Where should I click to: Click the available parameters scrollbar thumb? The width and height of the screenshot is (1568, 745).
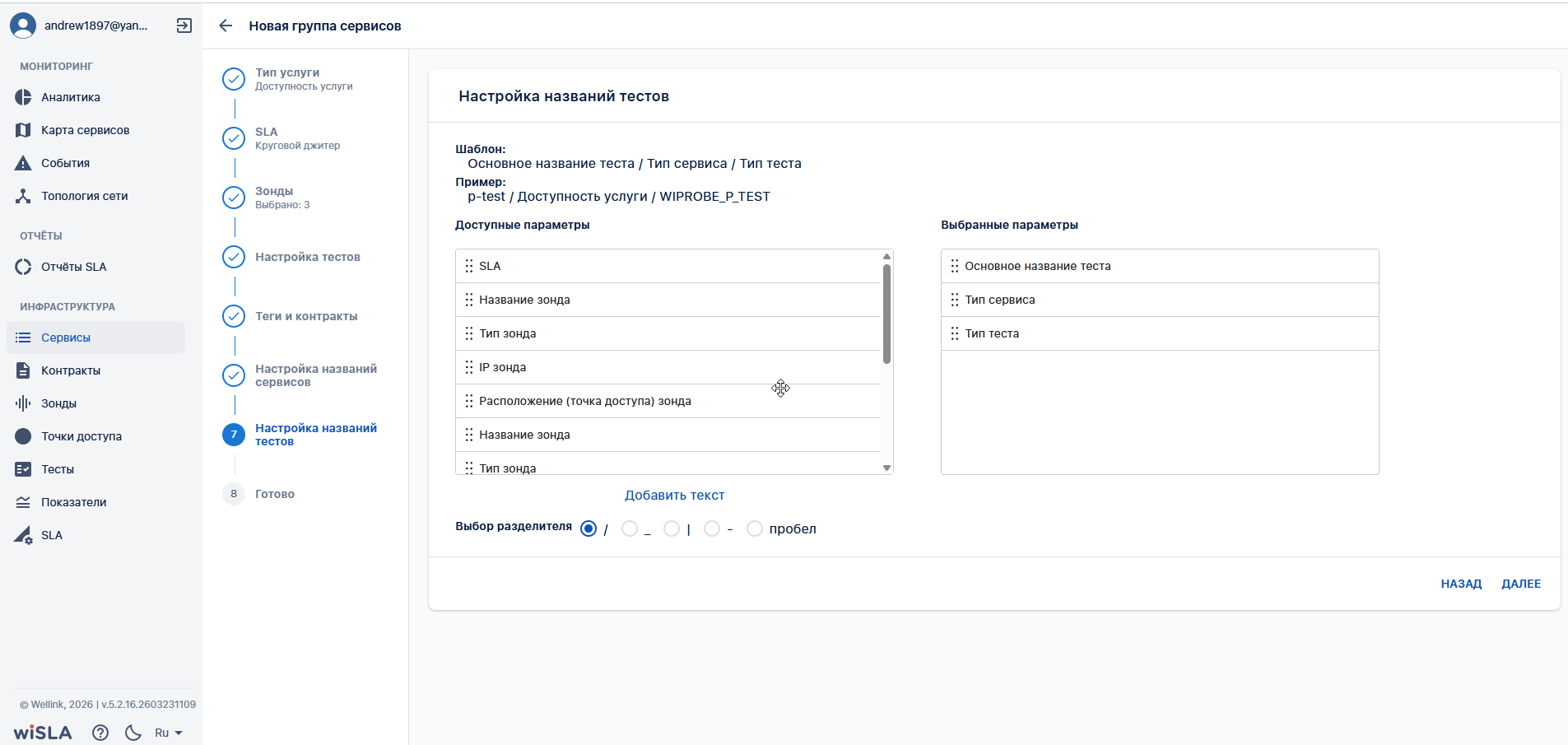pyautogui.click(x=886, y=313)
